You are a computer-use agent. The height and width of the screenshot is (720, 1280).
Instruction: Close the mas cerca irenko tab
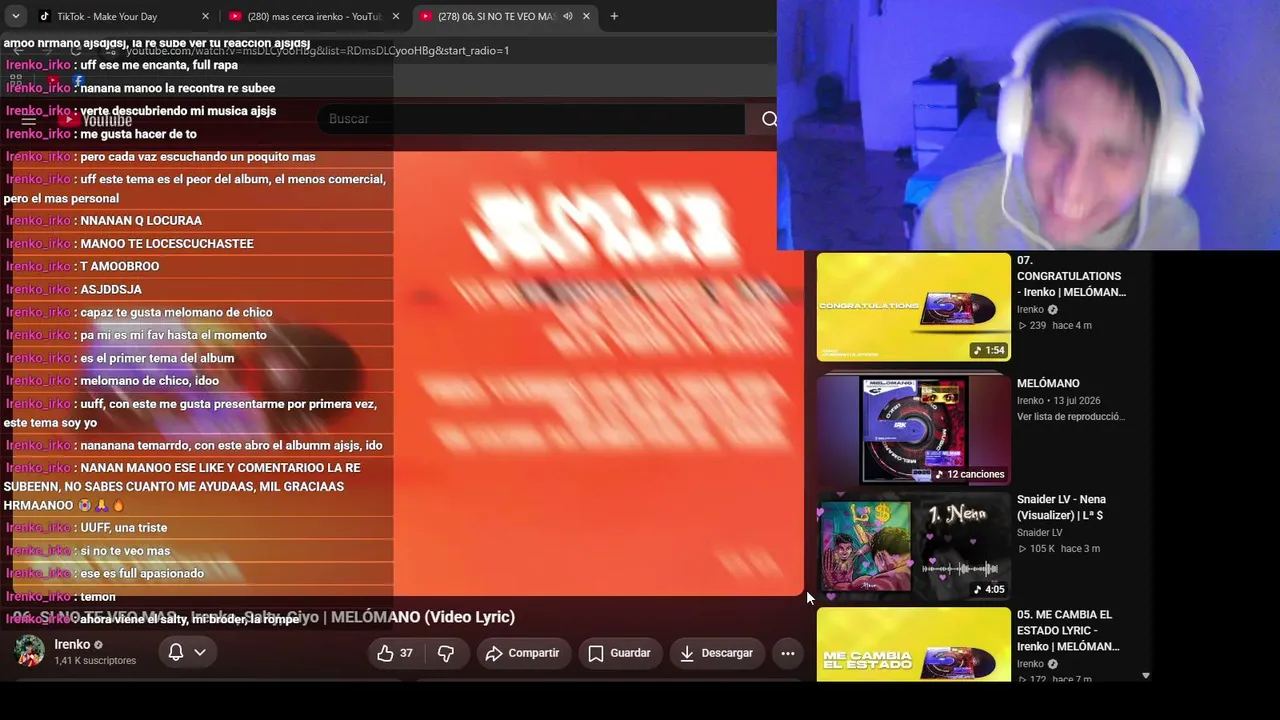395,16
